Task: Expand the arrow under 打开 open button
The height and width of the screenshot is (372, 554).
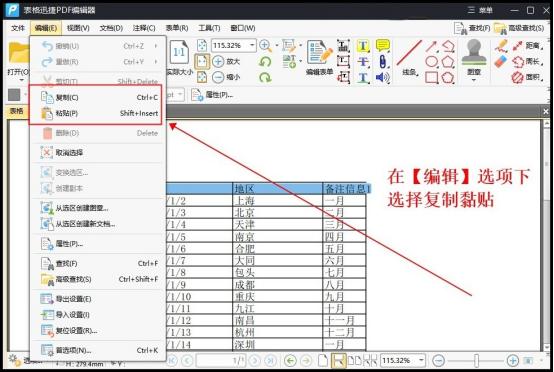Action: [21, 80]
